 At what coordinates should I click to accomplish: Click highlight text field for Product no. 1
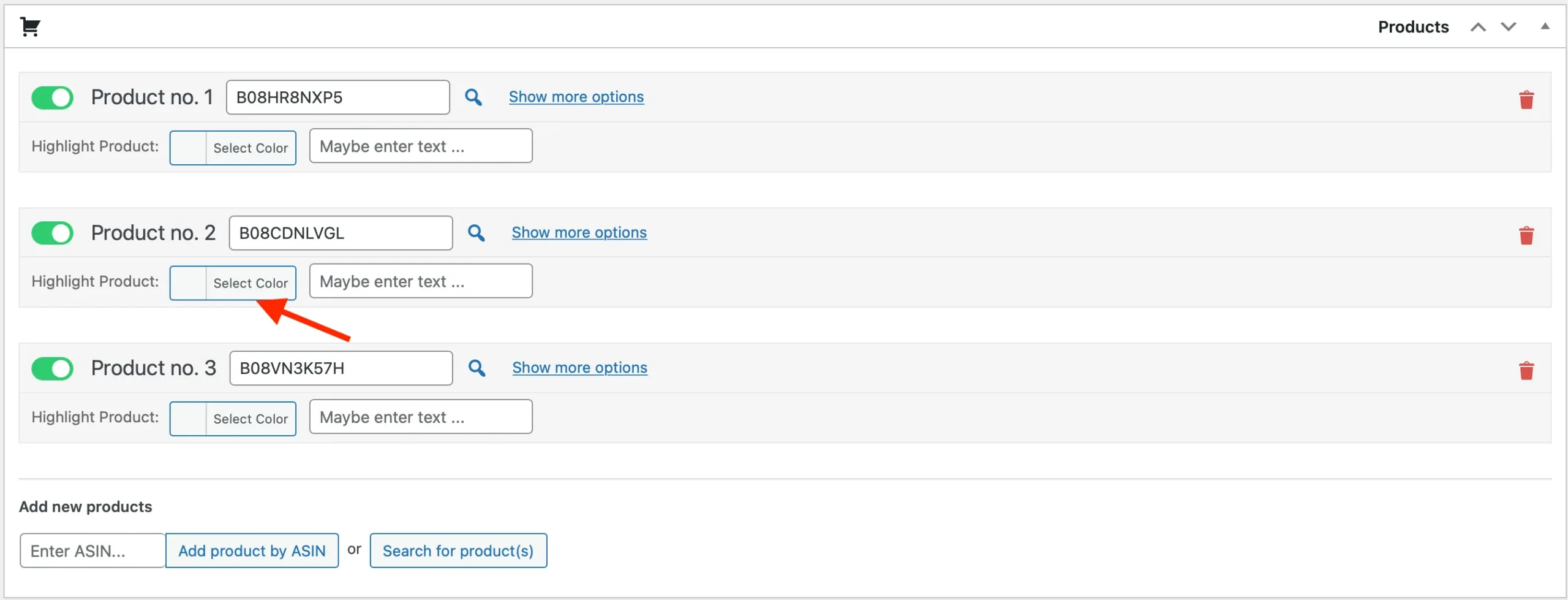click(420, 146)
